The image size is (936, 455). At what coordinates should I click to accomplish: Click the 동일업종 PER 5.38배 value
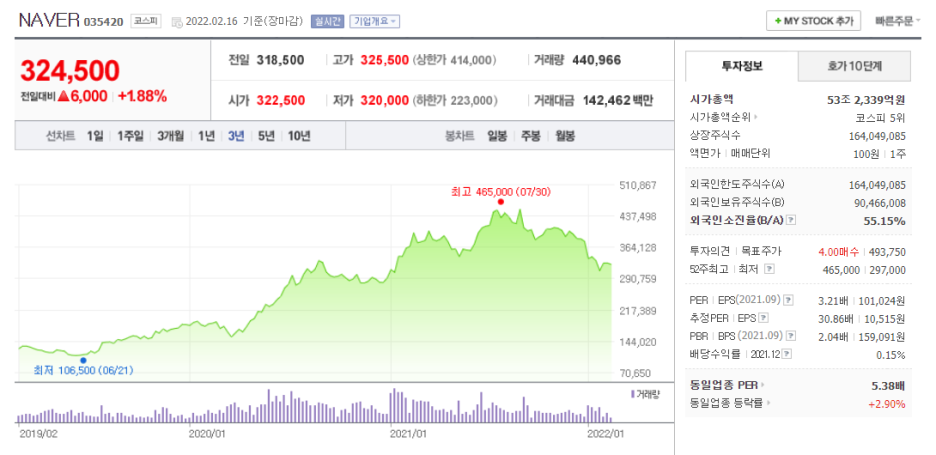pos(888,385)
